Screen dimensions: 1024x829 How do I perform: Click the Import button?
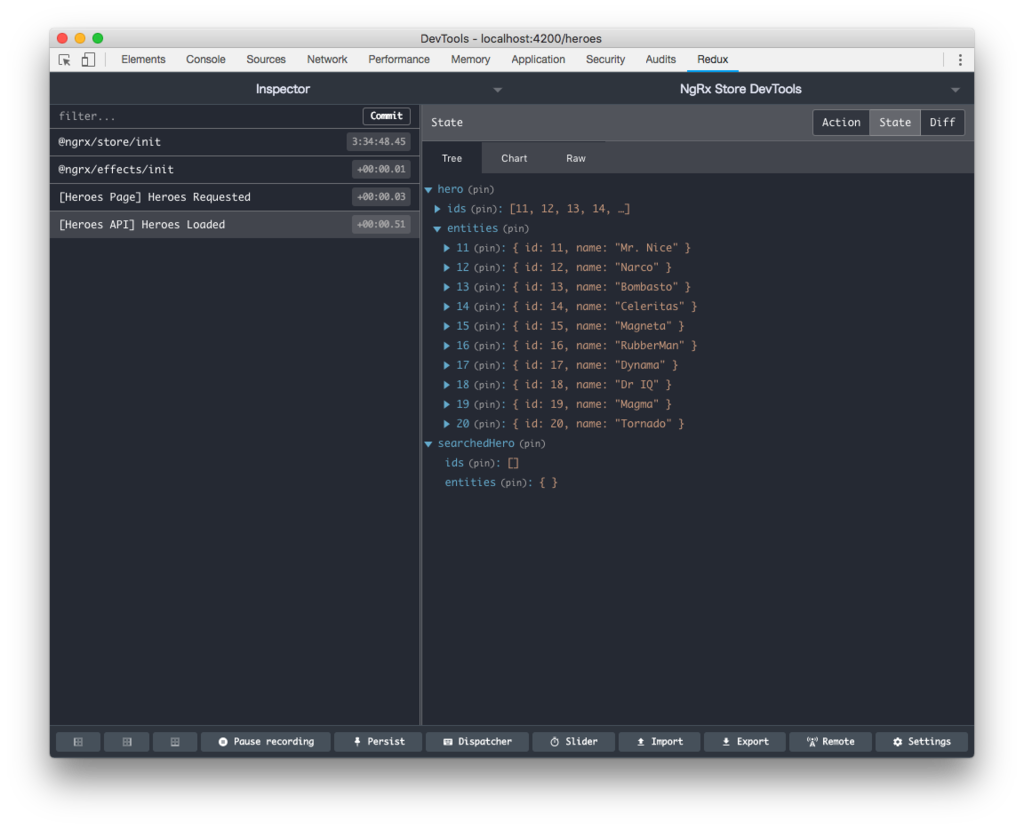(659, 741)
